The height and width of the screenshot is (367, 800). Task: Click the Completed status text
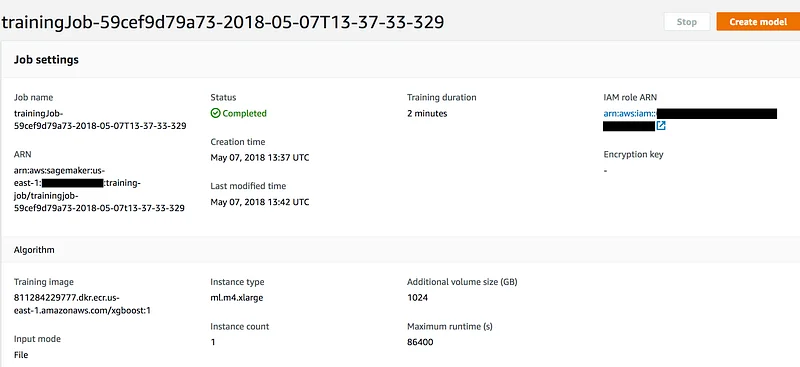coord(244,113)
